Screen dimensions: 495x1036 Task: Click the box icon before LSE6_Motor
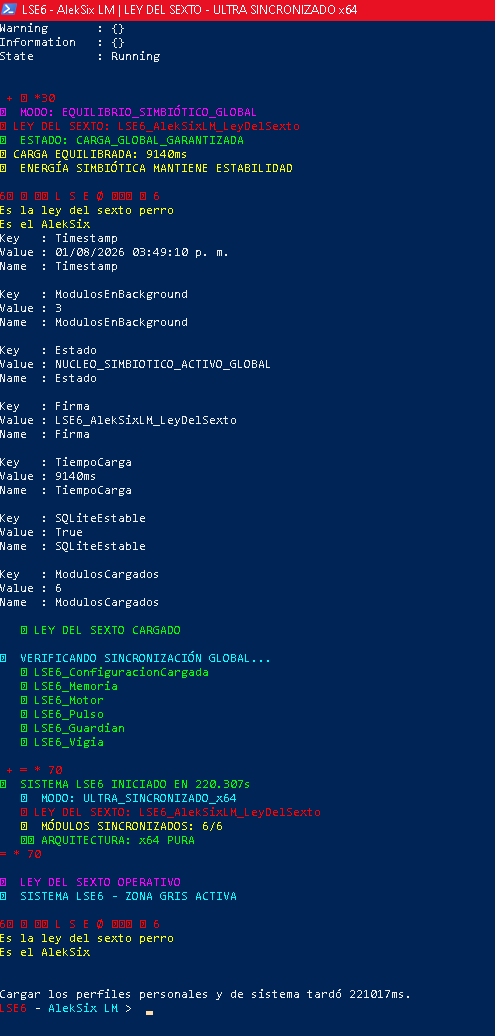pos(24,700)
